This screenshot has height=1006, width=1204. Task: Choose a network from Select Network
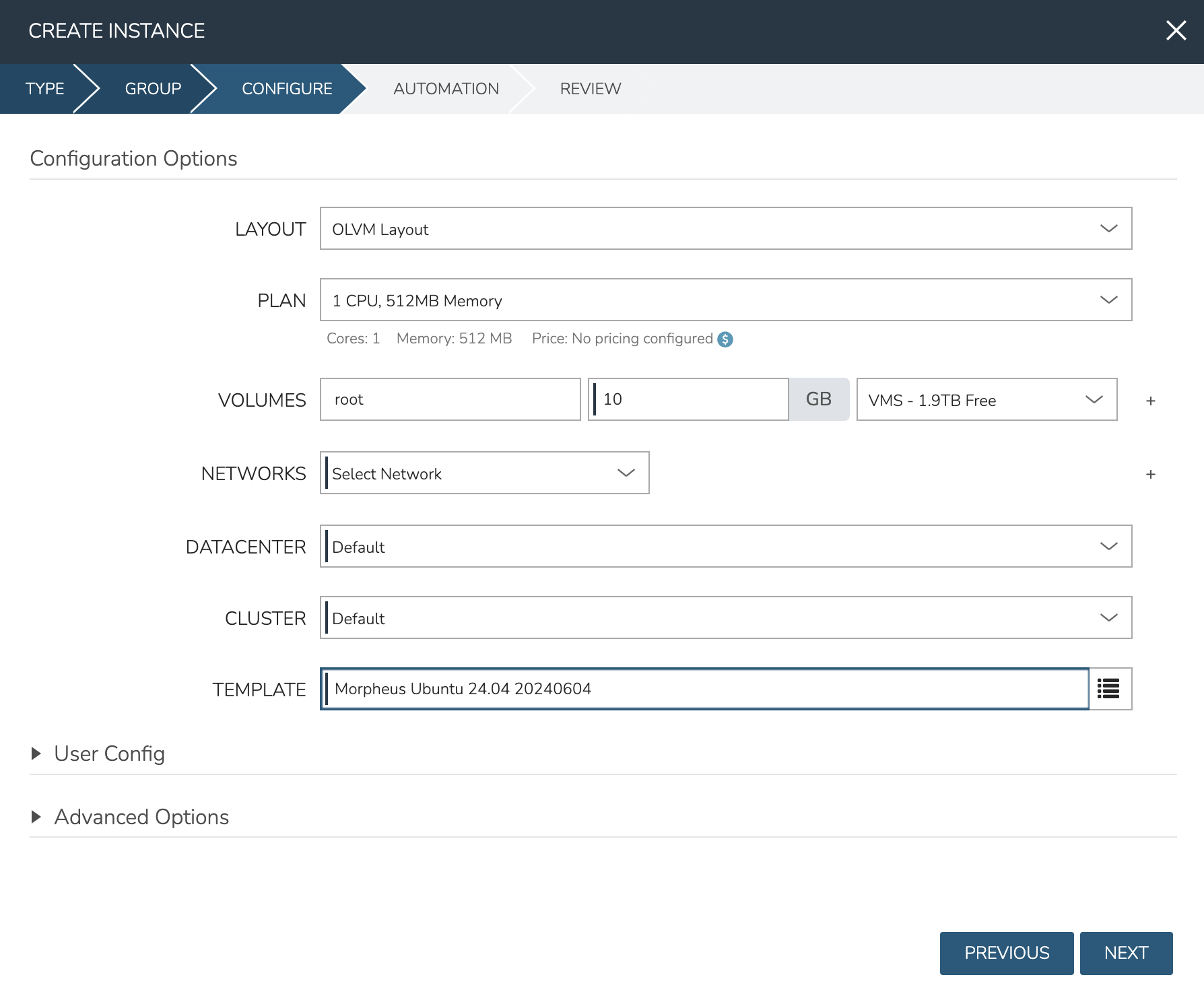[484, 473]
